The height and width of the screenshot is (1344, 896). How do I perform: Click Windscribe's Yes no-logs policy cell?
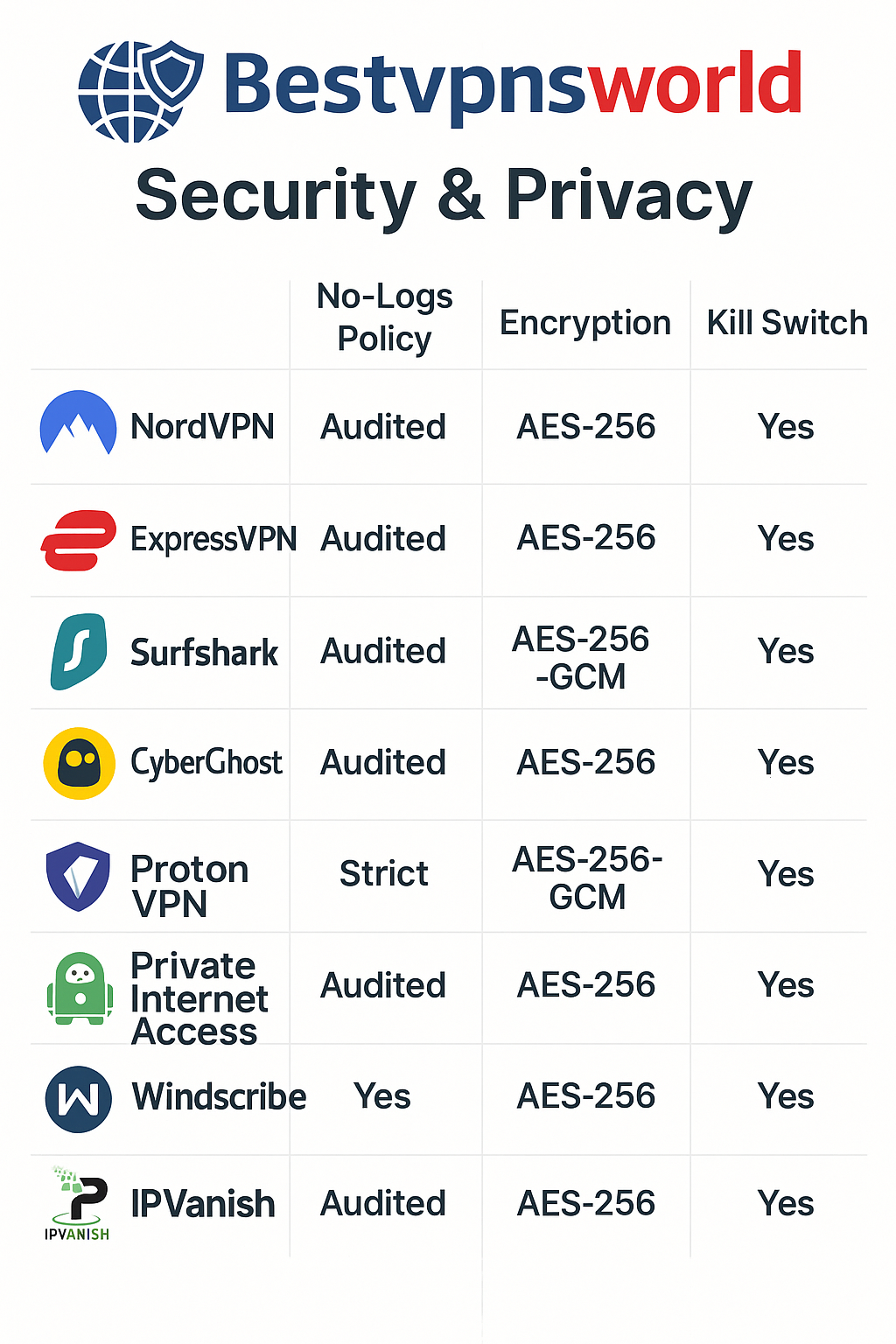382,1097
